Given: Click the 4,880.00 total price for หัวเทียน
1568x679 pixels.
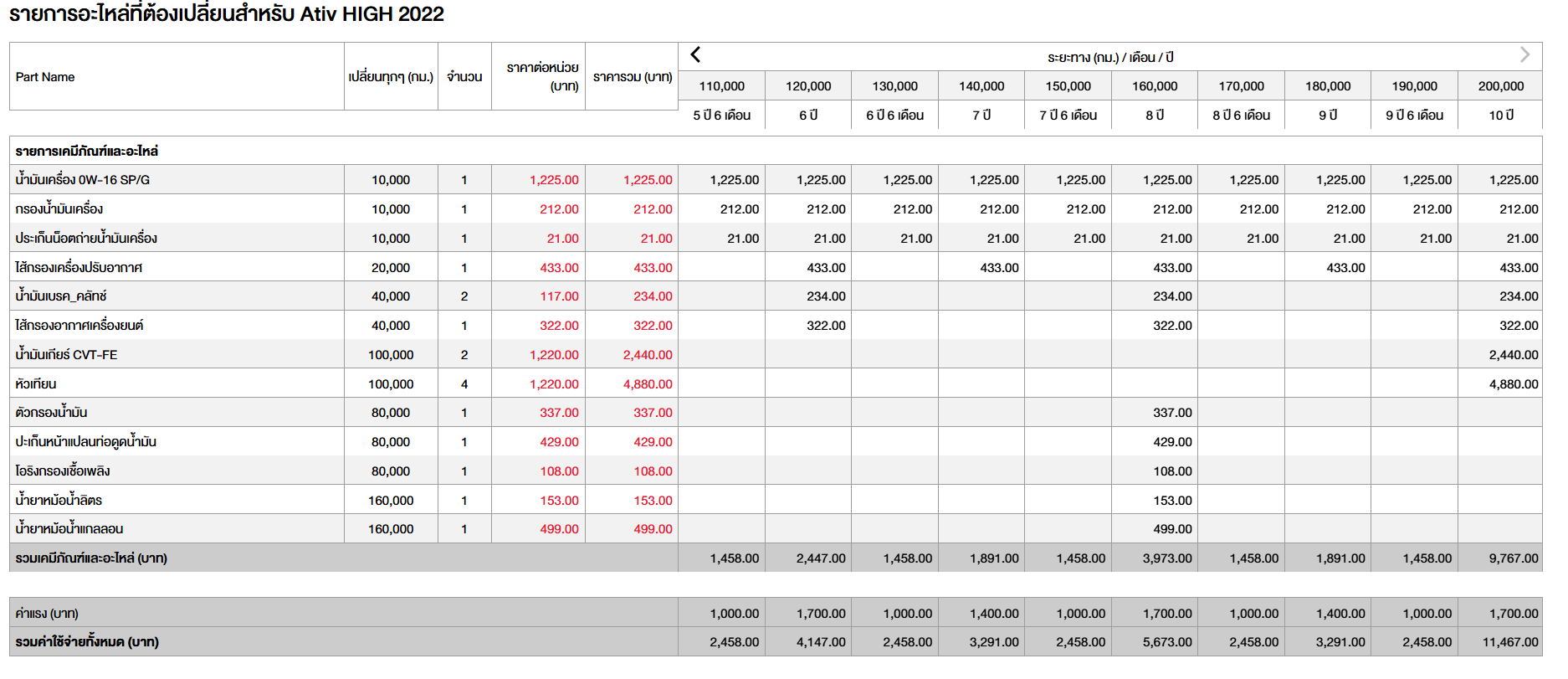Looking at the screenshot, I should tap(647, 384).
